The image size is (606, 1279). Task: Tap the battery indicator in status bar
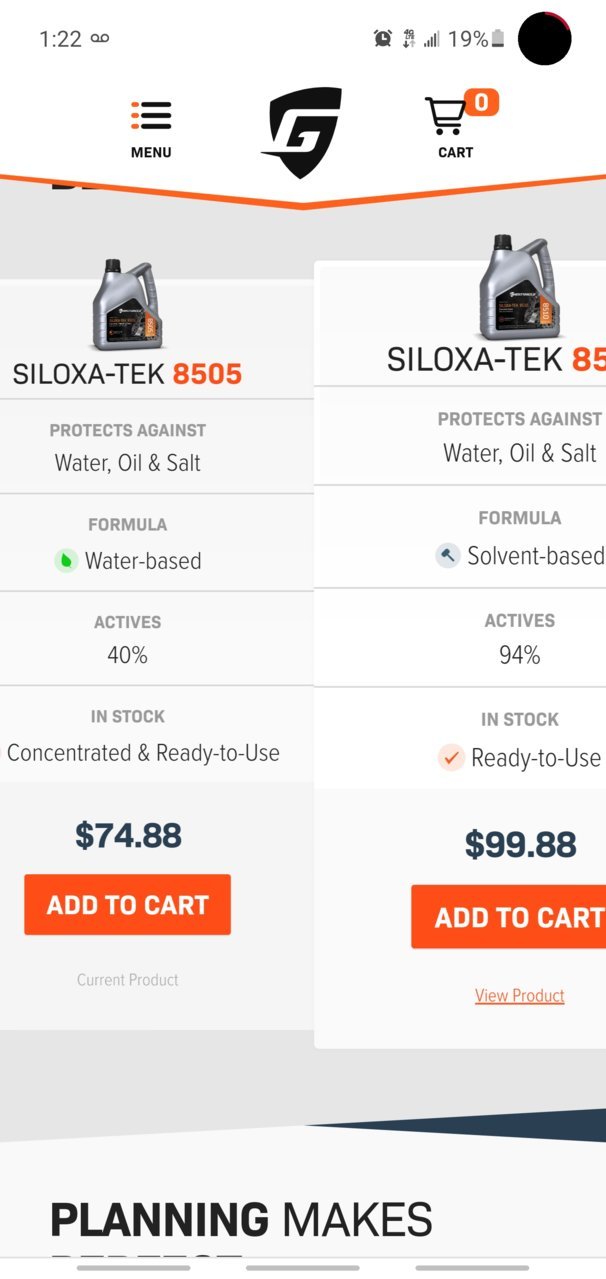click(497, 39)
